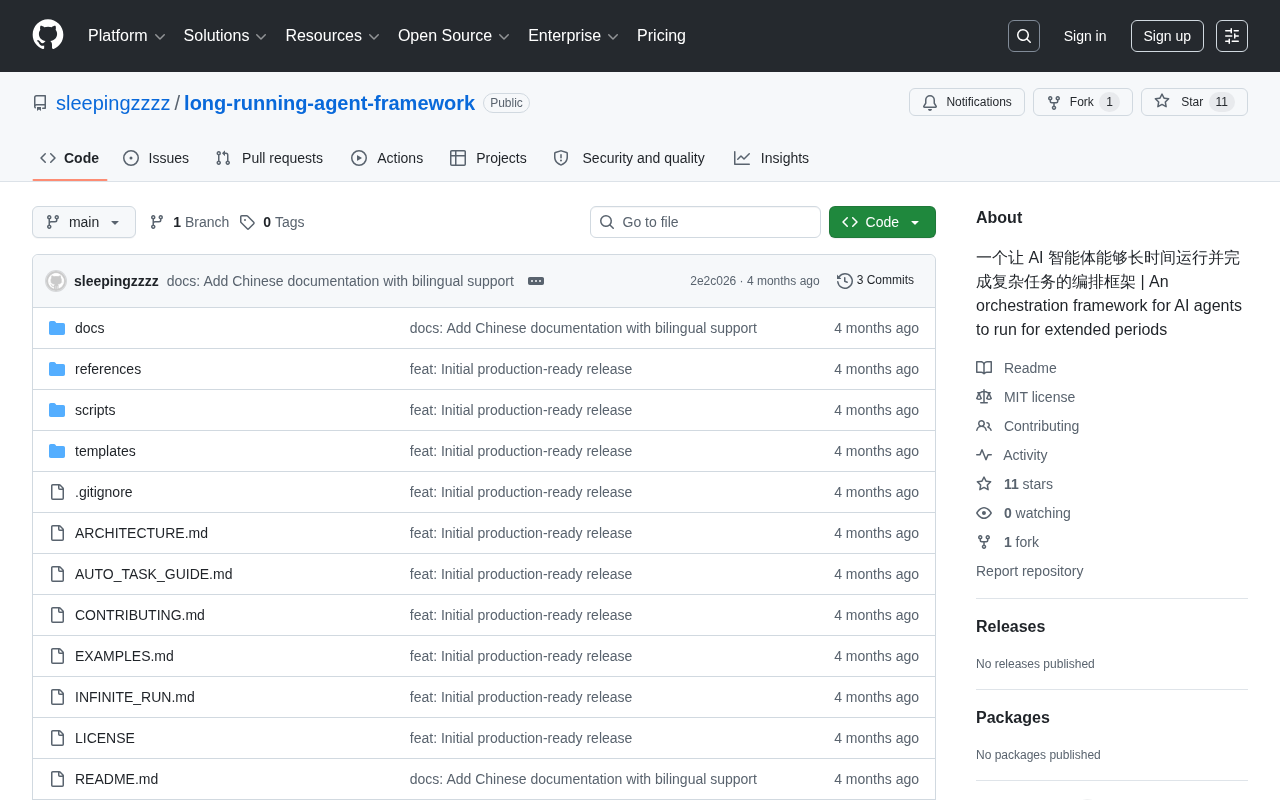The width and height of the screenshot is (1280, 800).
Task: Open the Packages heading link
Action: 1013,718
